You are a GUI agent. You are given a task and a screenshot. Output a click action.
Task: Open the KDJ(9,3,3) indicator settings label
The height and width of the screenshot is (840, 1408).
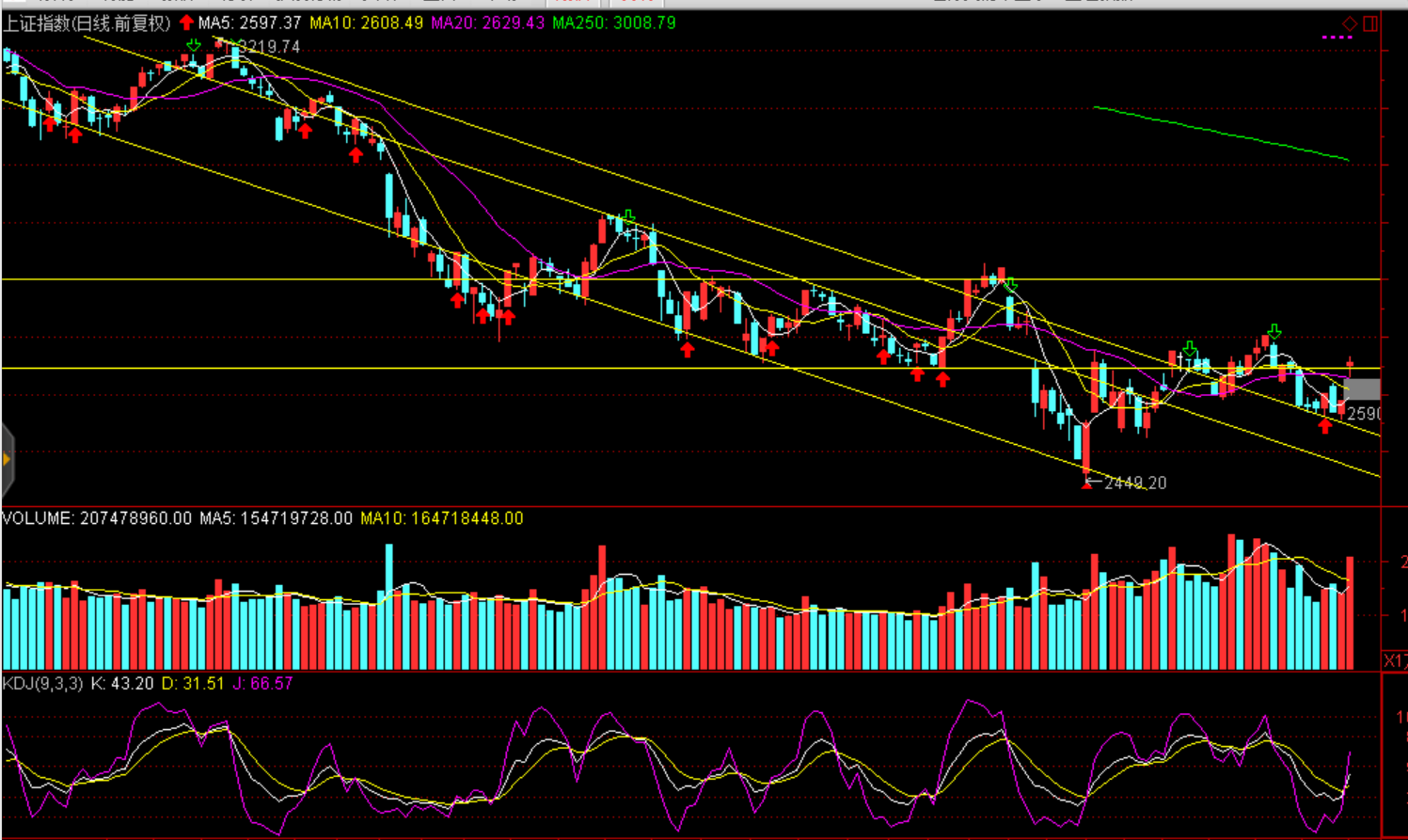pyautogui.click(x=42, y=684)
